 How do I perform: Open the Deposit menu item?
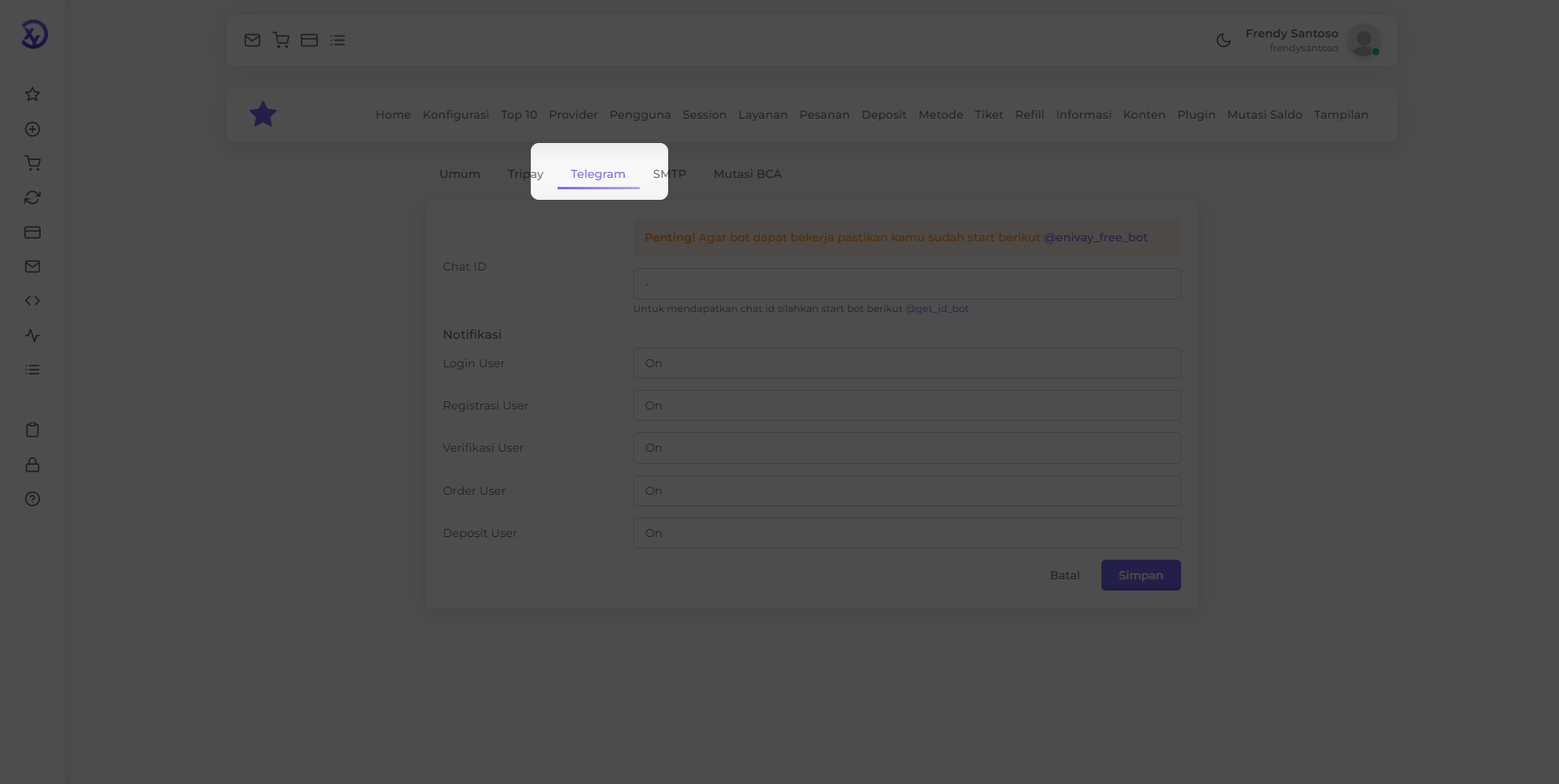tap(884, 115)
